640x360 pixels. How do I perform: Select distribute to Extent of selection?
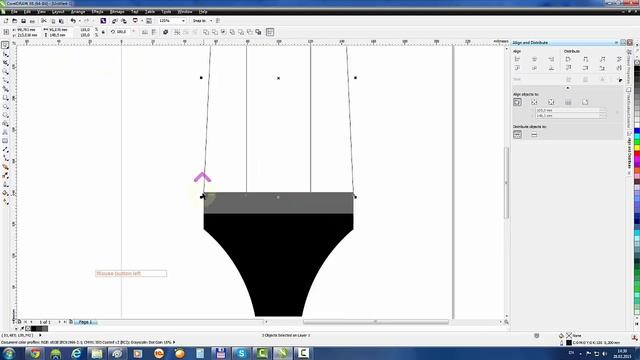(x=518, y=134)
